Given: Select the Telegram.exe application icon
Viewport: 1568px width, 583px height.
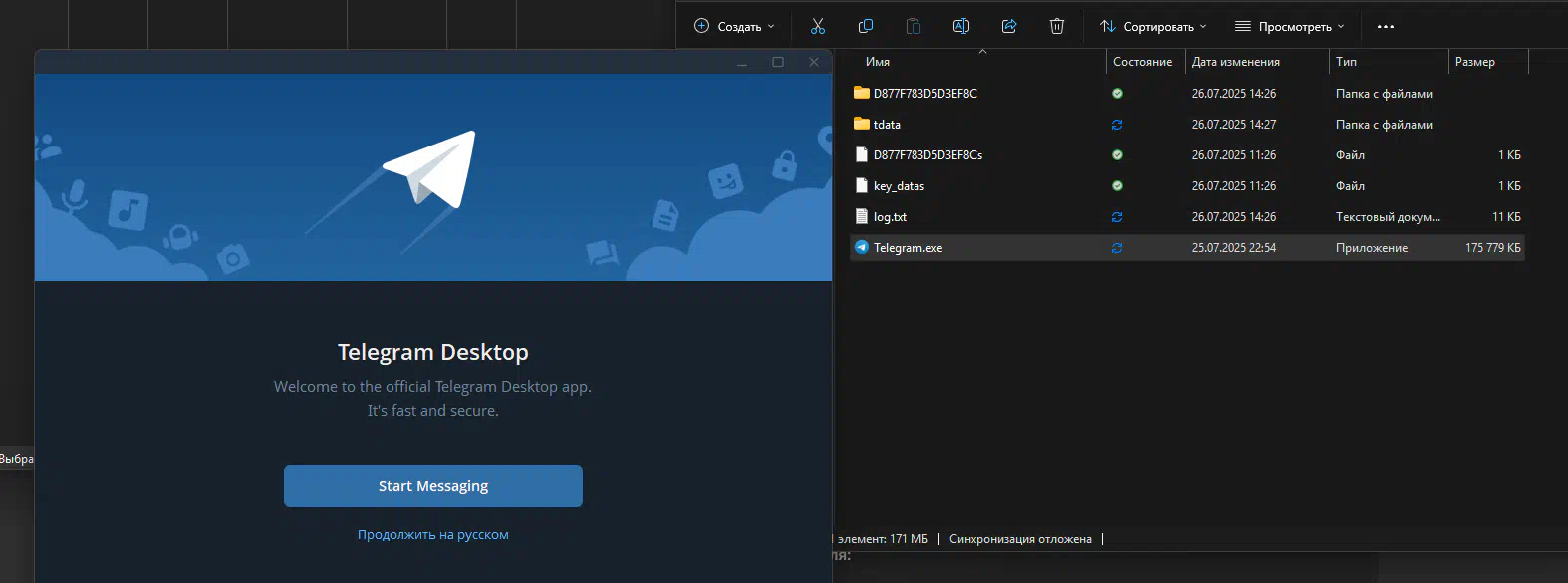Looking at the screenshot, I should pyautogui.click(x=862, y=247).
